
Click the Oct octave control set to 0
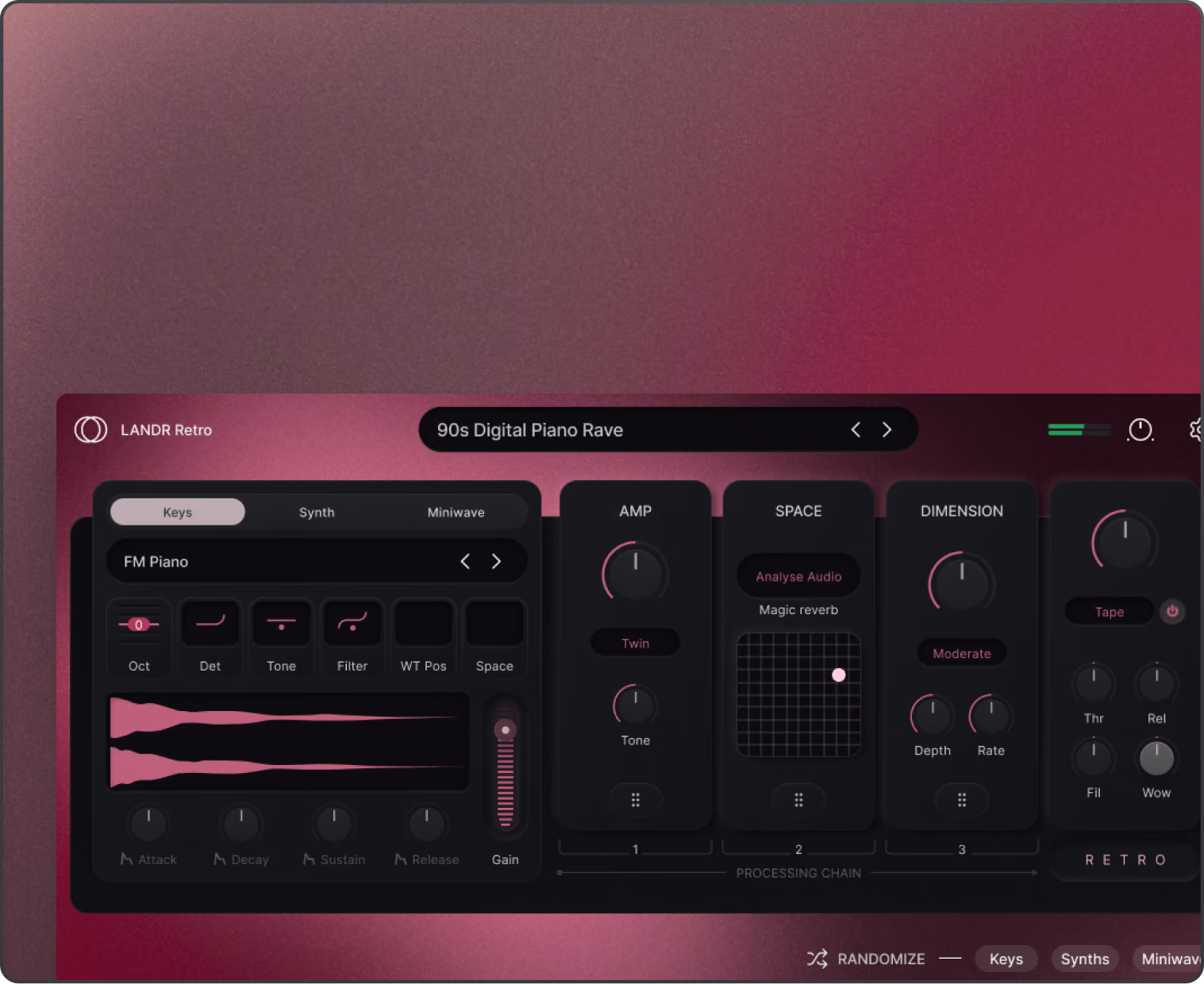click(x=139, y=625)
